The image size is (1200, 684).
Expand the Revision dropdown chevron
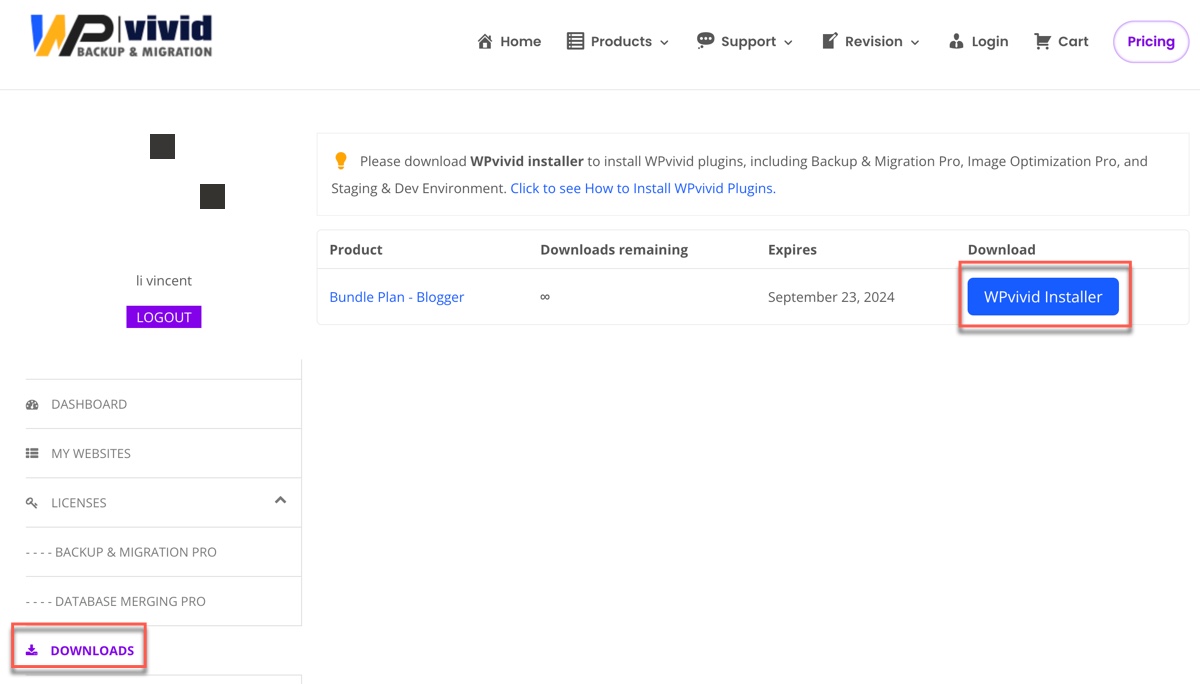[x=914, y=42]
